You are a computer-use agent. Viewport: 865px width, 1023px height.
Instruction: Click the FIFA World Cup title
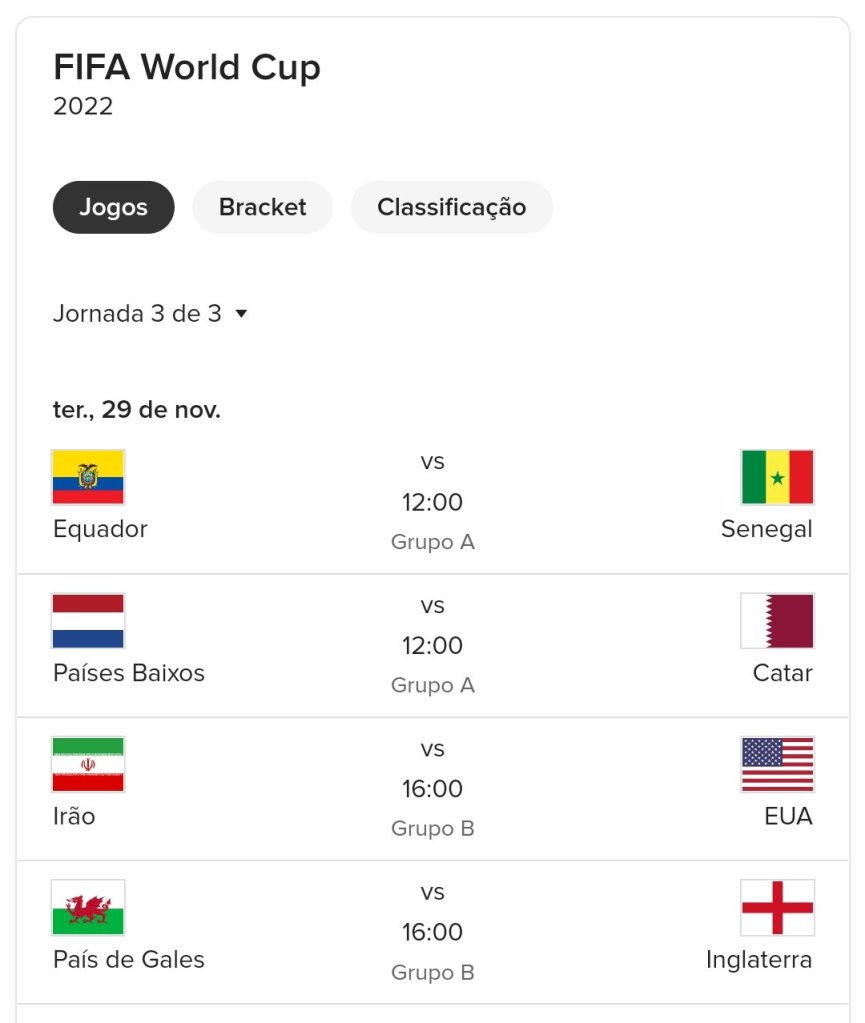(x=187, y=68)
